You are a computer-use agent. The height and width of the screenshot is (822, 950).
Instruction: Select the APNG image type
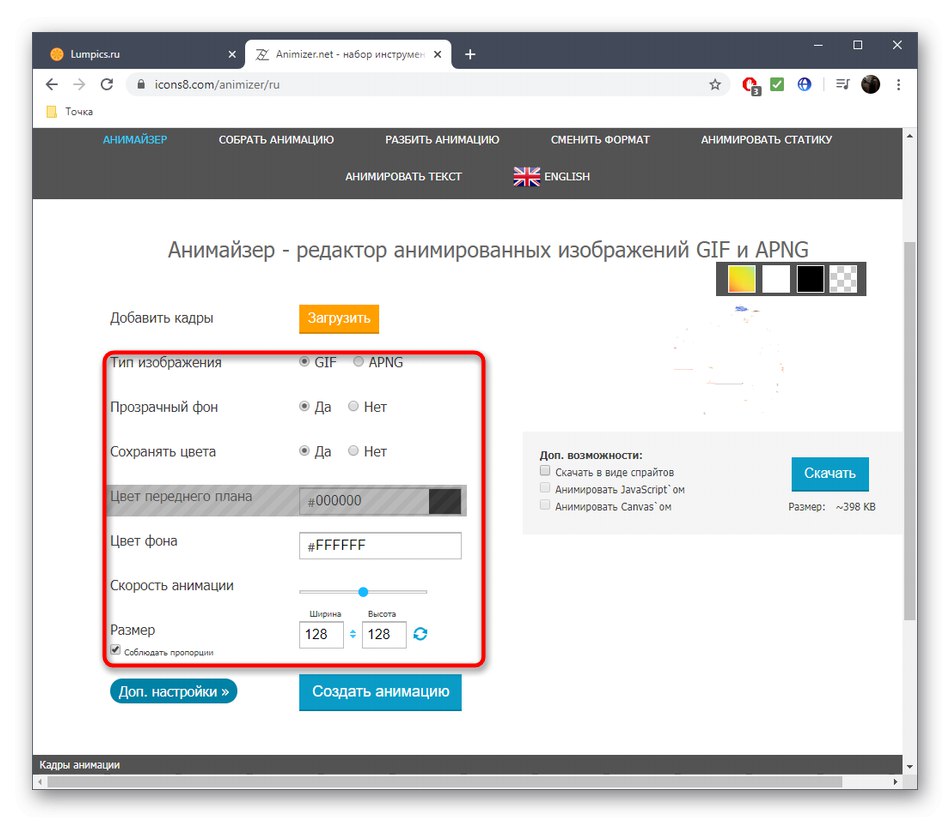[x=358, y=362]
